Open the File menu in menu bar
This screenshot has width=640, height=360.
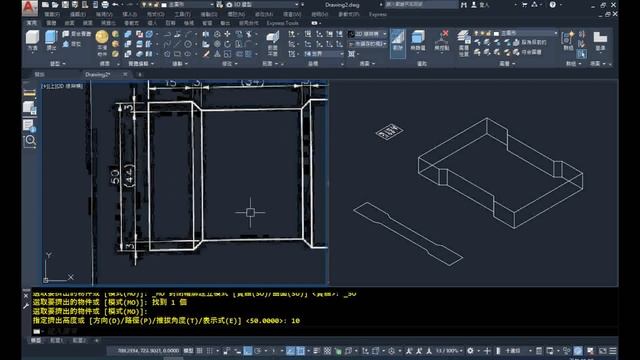tap(52, 14)
